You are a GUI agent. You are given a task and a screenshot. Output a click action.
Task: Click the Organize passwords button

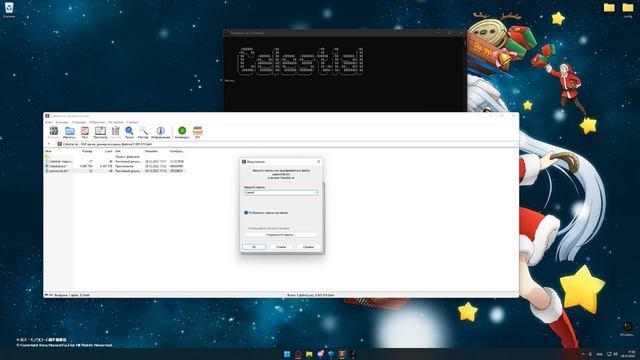(x=281, y=235)
